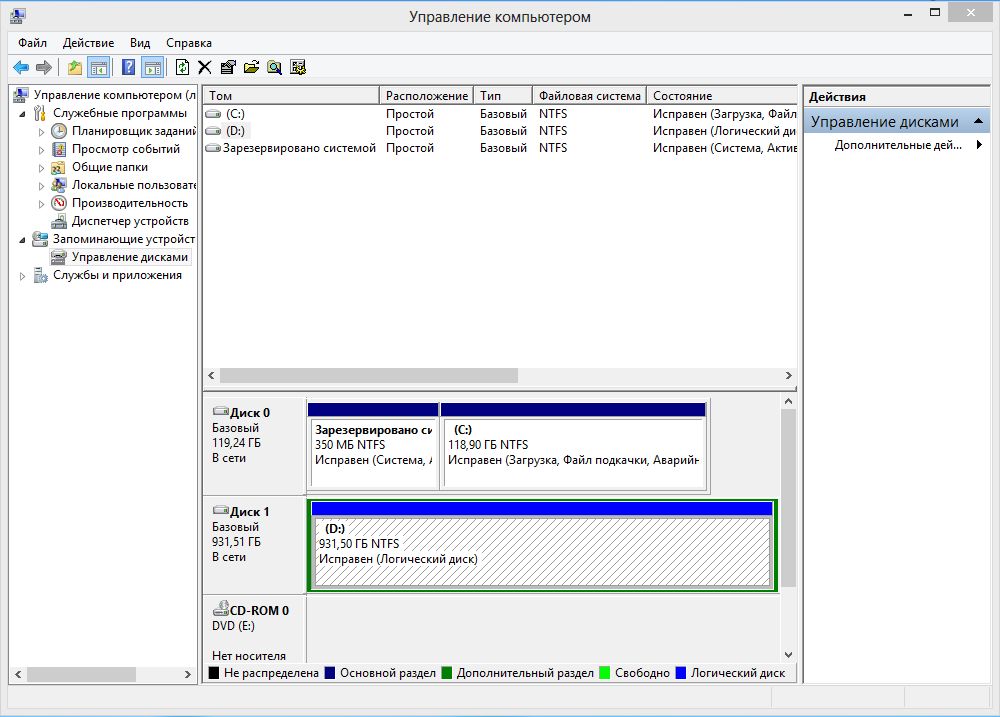Open the Help question mark toolbar icon
1000x717 pixels.
click(x=128, y=67)
